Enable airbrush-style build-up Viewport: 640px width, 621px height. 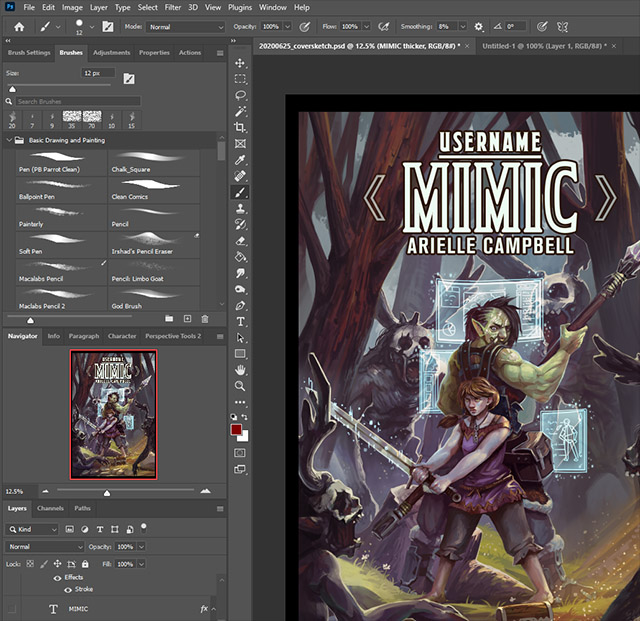[383, 27]
